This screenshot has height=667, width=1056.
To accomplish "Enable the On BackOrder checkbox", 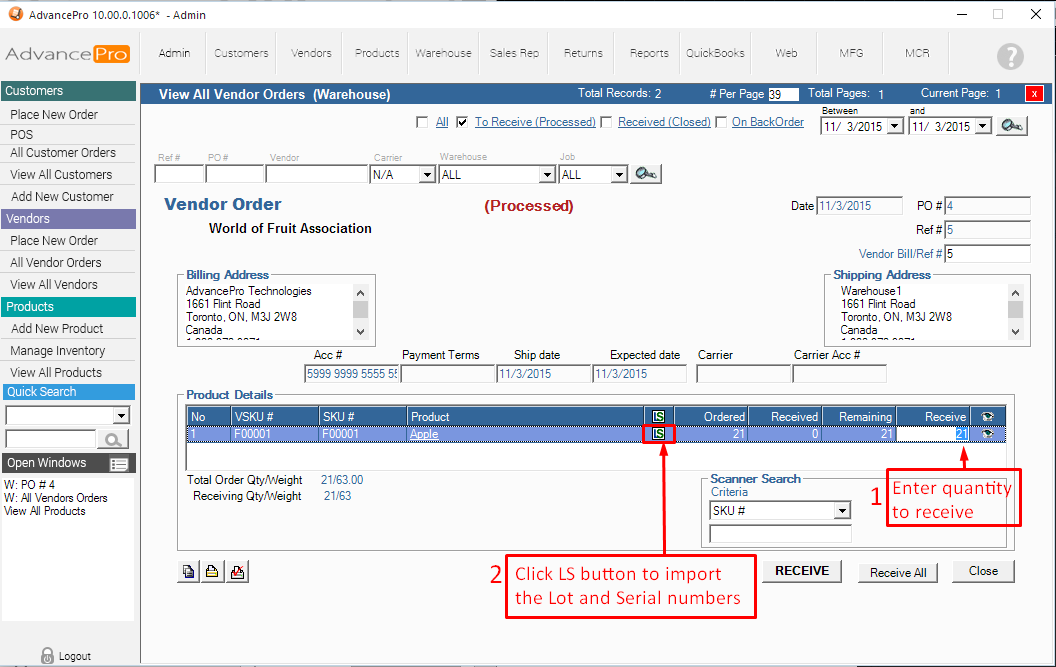I will tap(722, 123).
